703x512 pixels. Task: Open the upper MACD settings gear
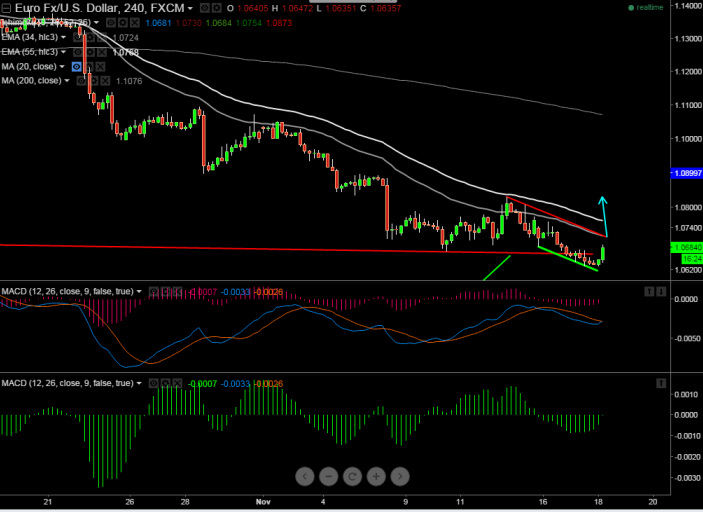click(165, 292)
